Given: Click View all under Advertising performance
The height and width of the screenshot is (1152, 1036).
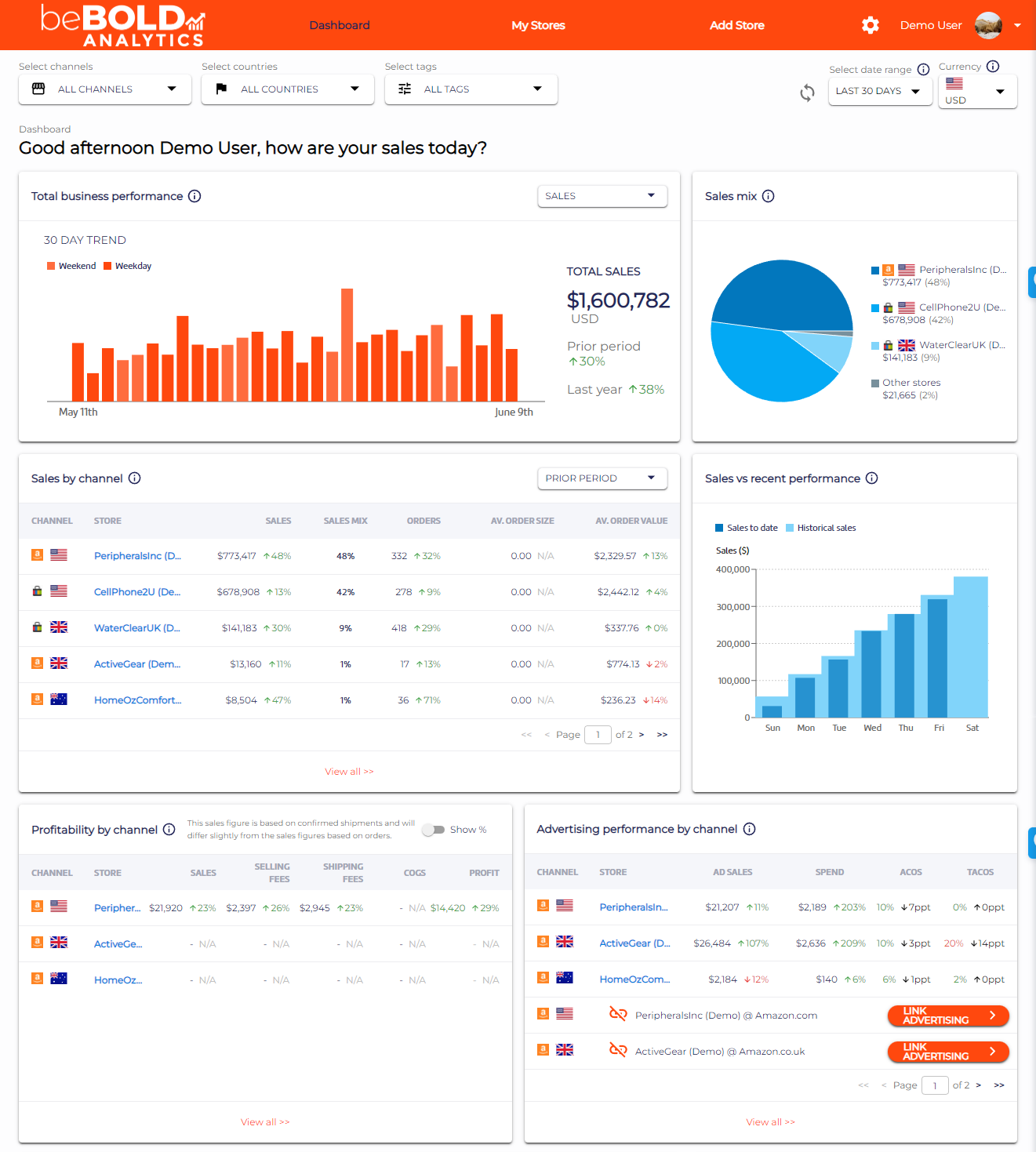Looking at the screenshot, I should [770, 1122].
